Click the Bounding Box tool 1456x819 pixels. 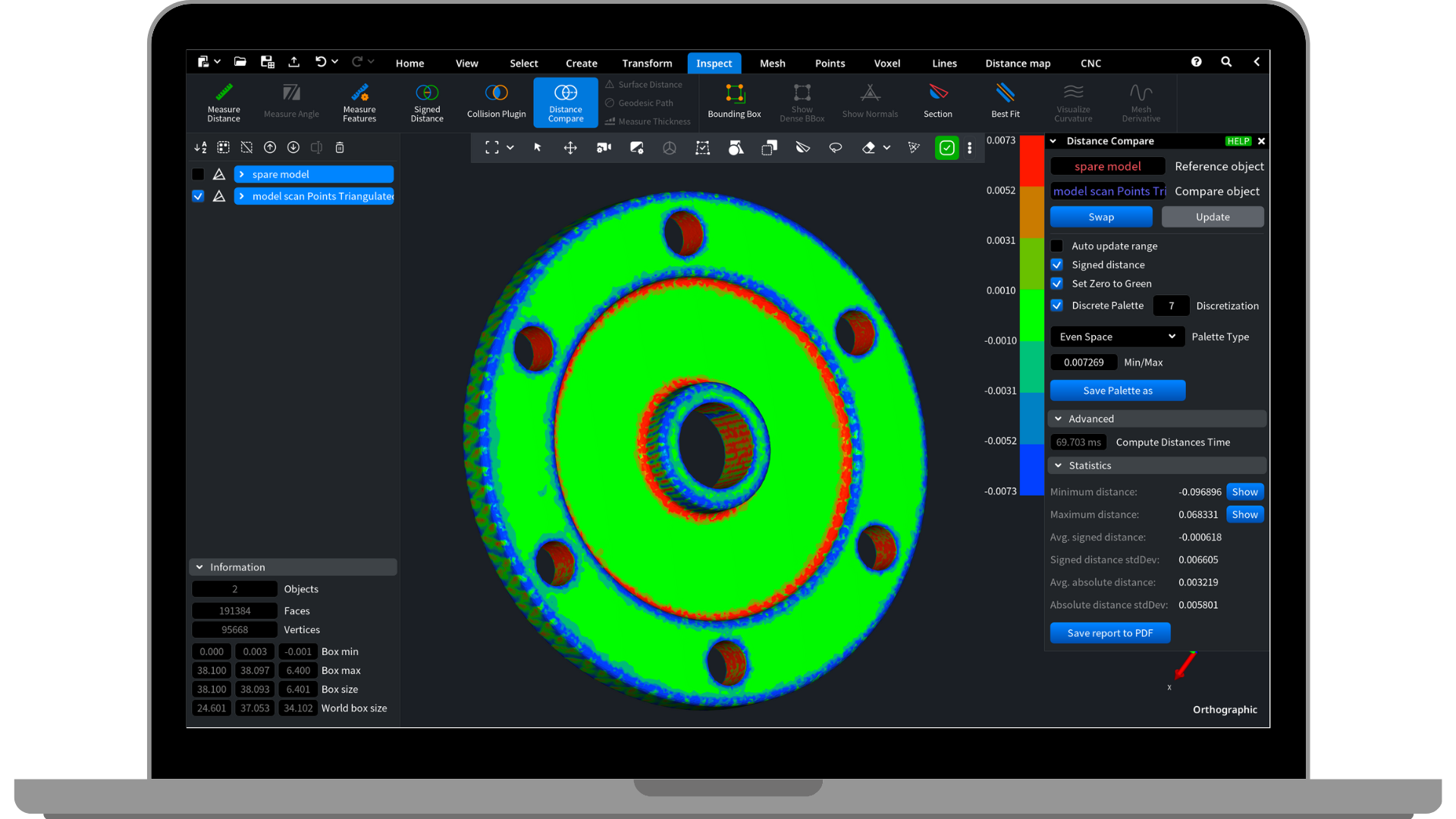(734, 102)
